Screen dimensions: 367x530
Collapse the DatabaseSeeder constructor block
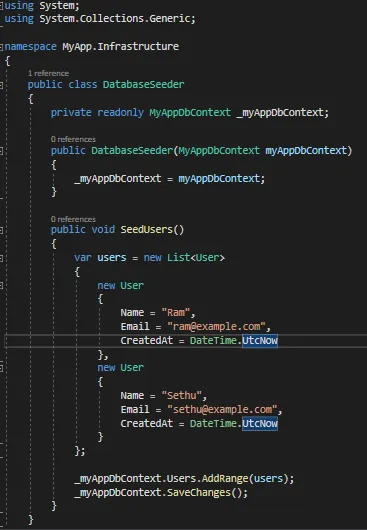(1, 151)
